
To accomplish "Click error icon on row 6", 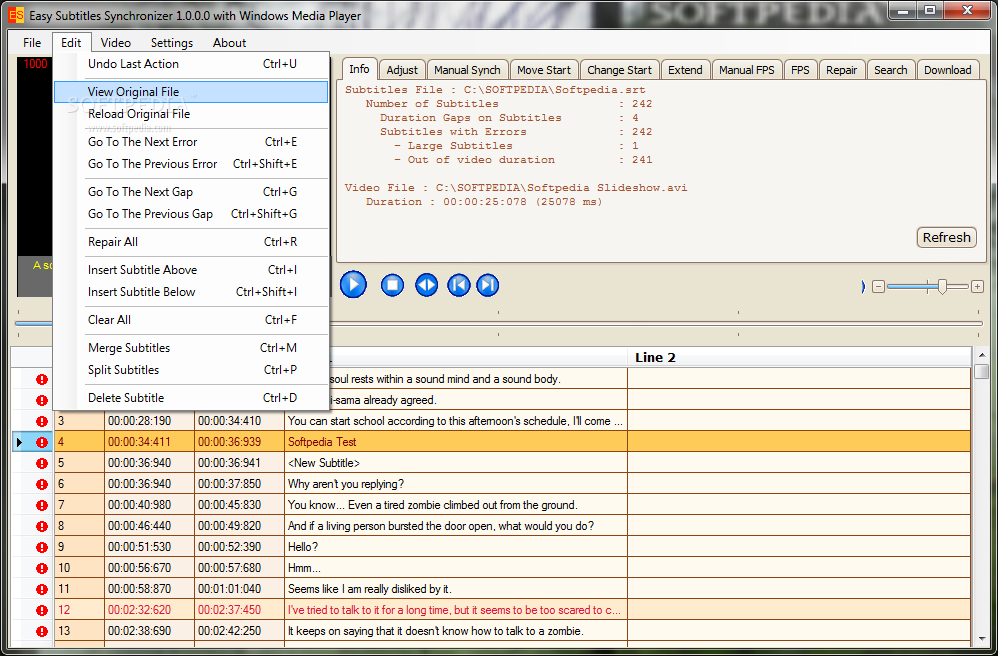I will tap(42, 484).
